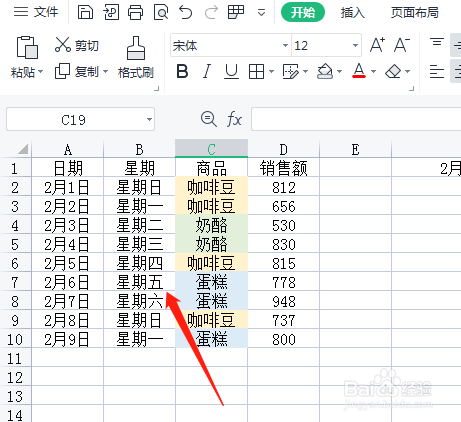
Task: Click into the formula bar input
Action: click(356, 119)
